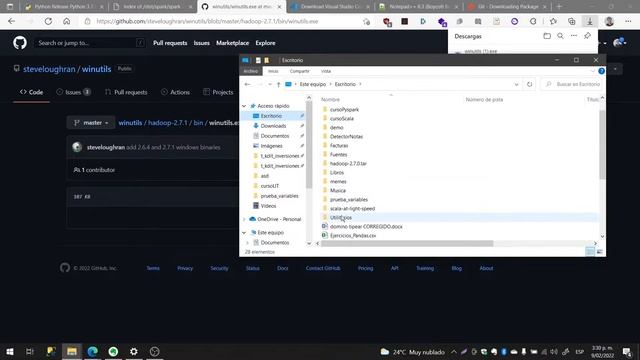The height and width of the screenshot is (360, 640).
Task: Select the Utilitarios folder
Action: pos(341,218)
